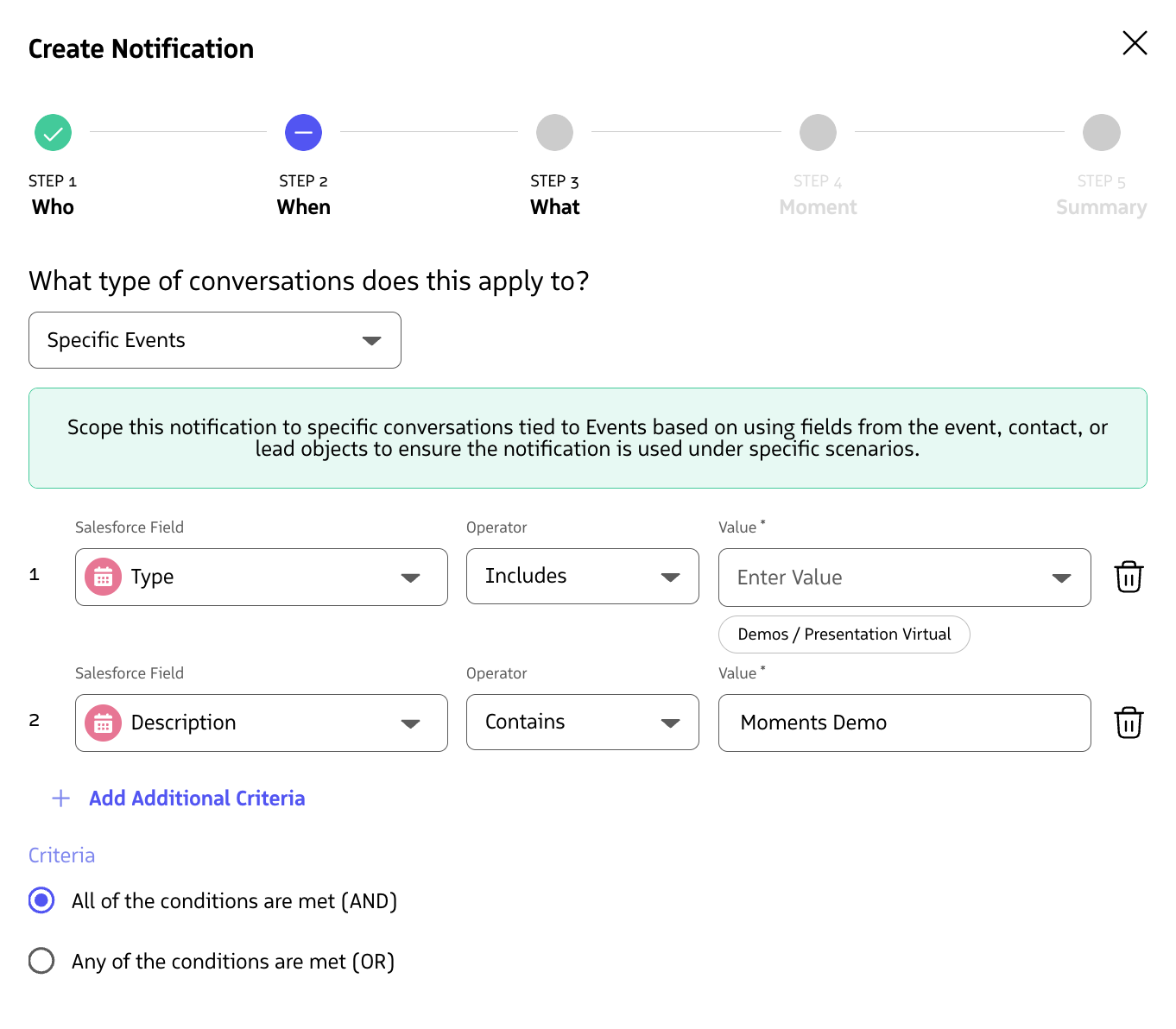
Task: Delete criteria row 1 using the trash icon
Action: click(1128, 577)
